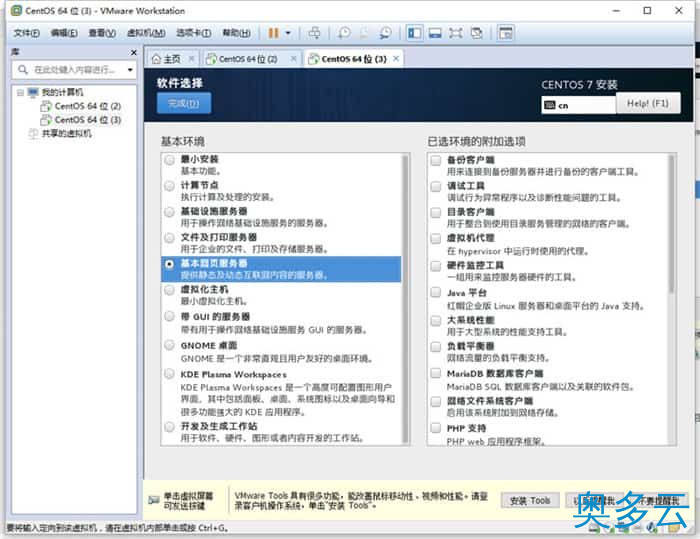
Task: Close the library panel with the X
Action: click(x=133, y=53)
